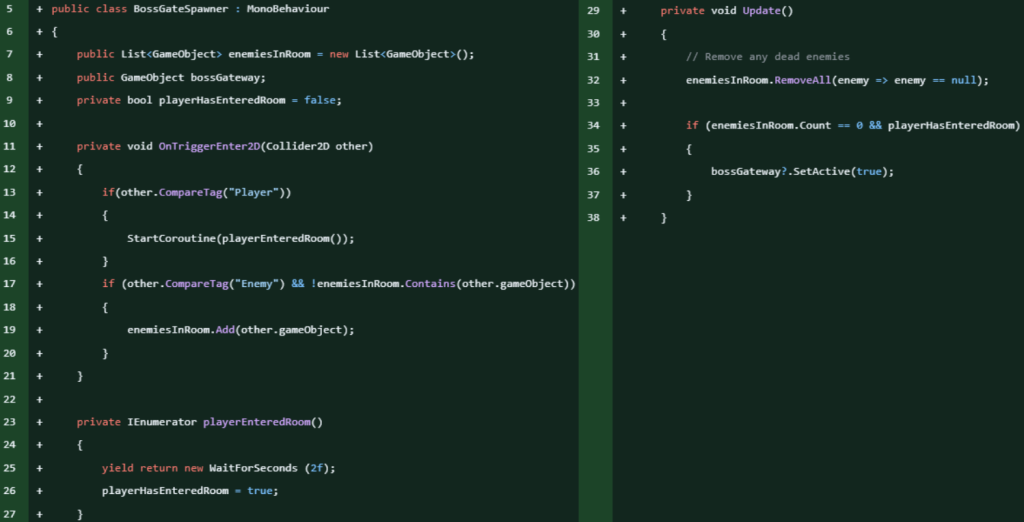Select the class name BossGateSpawner
Viewport: 1024px width, 522px height.
pyautogui.click(x=182, y=9)
